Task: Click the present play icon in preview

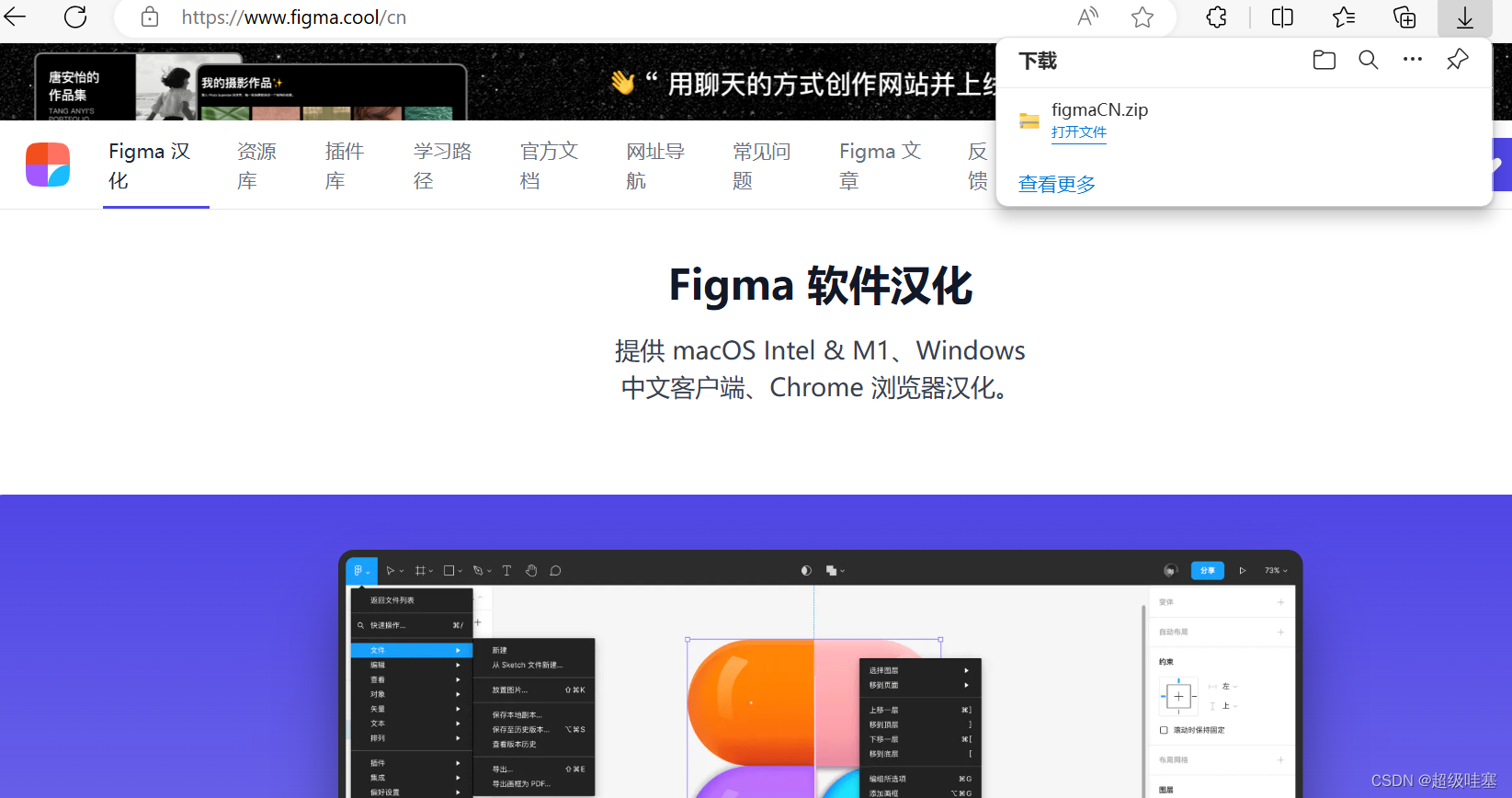Action: pos(1243,571)
